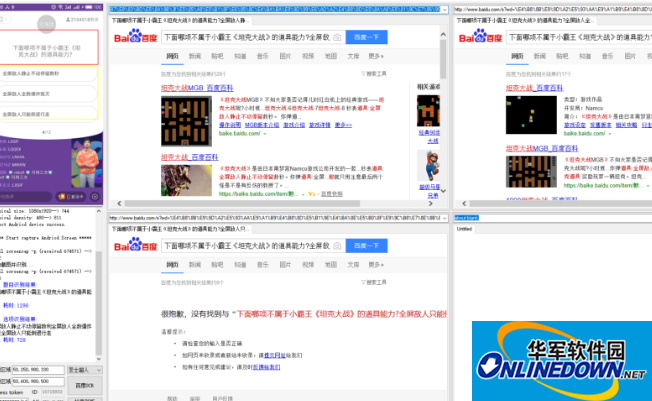Click black game thumbnail in top-right pane

click(x=531, y=115)
